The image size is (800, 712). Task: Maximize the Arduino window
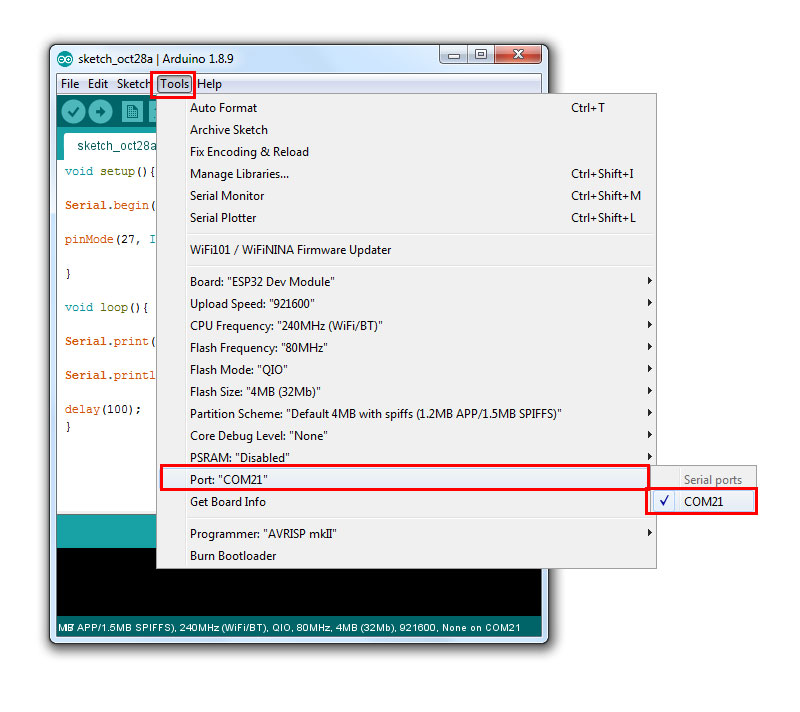481,55
